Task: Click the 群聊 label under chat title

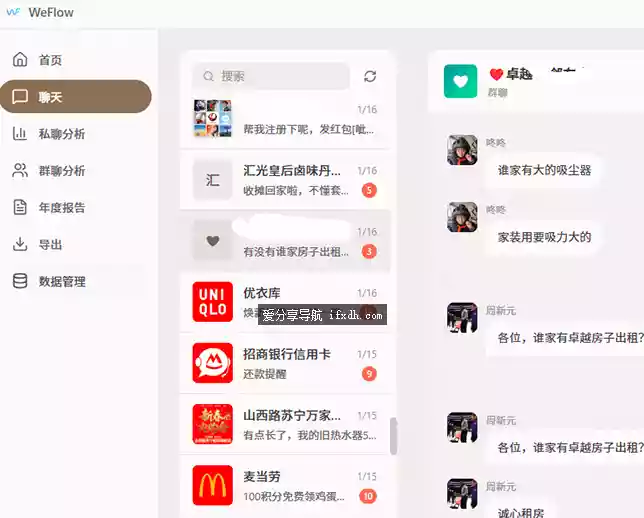Action: tap(497, 93)
